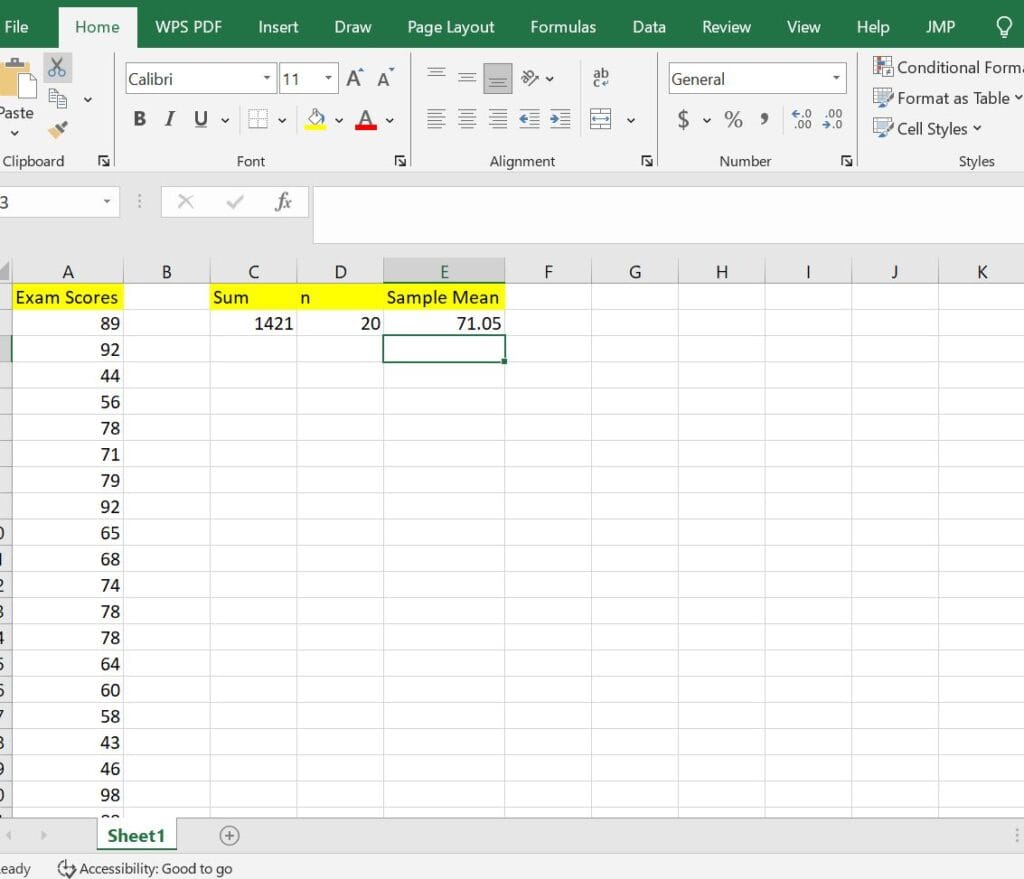Toggle italic formatting
The image size is (1024, 879).
169,118
